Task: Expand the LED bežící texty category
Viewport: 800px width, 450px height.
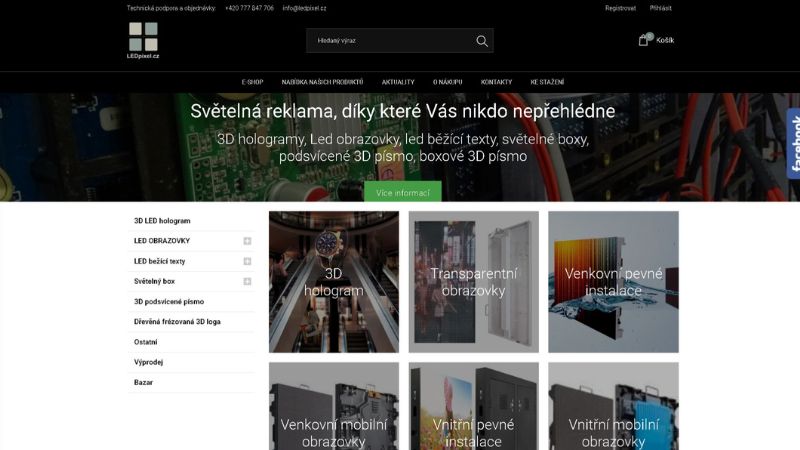Action: [247, 261]
